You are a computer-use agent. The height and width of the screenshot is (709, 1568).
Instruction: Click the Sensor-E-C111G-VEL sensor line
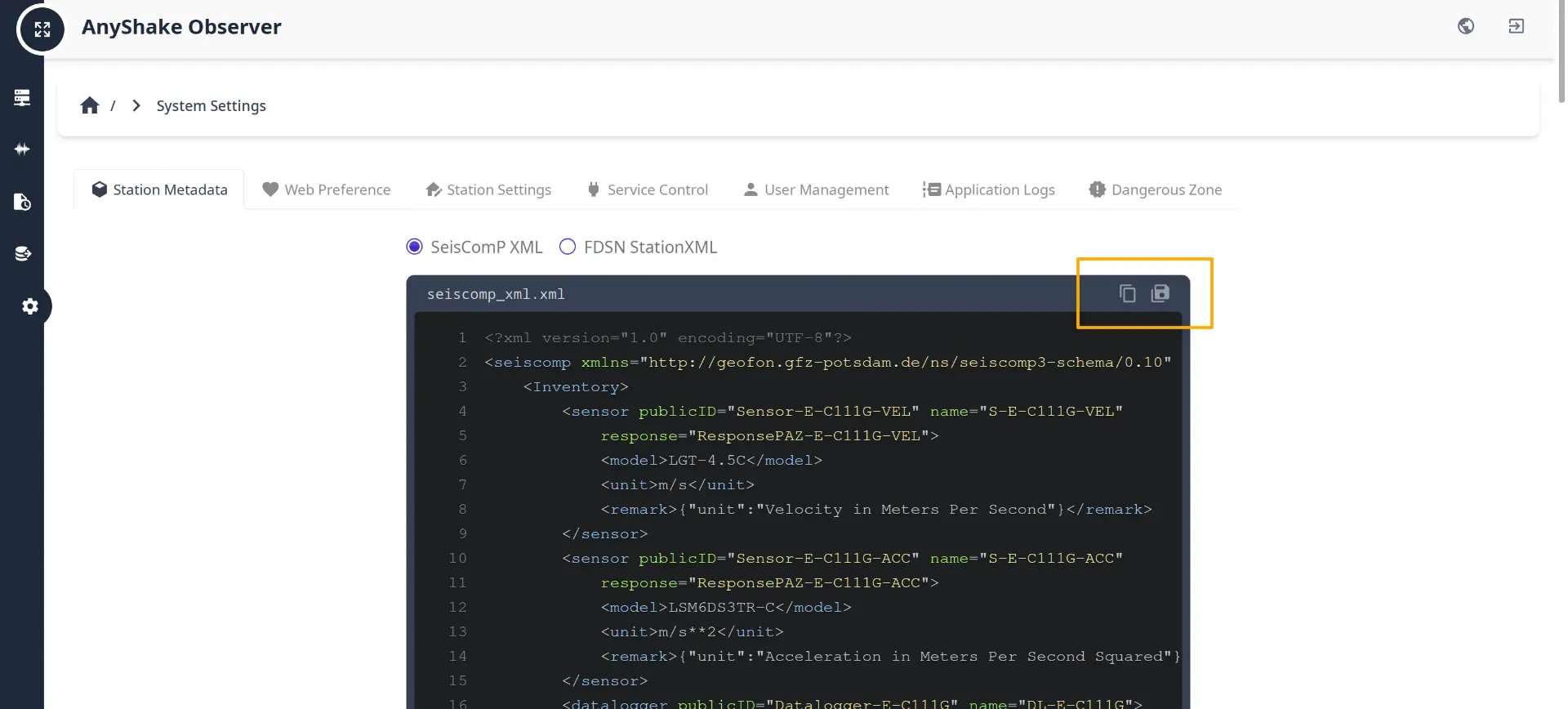point(843,411)
